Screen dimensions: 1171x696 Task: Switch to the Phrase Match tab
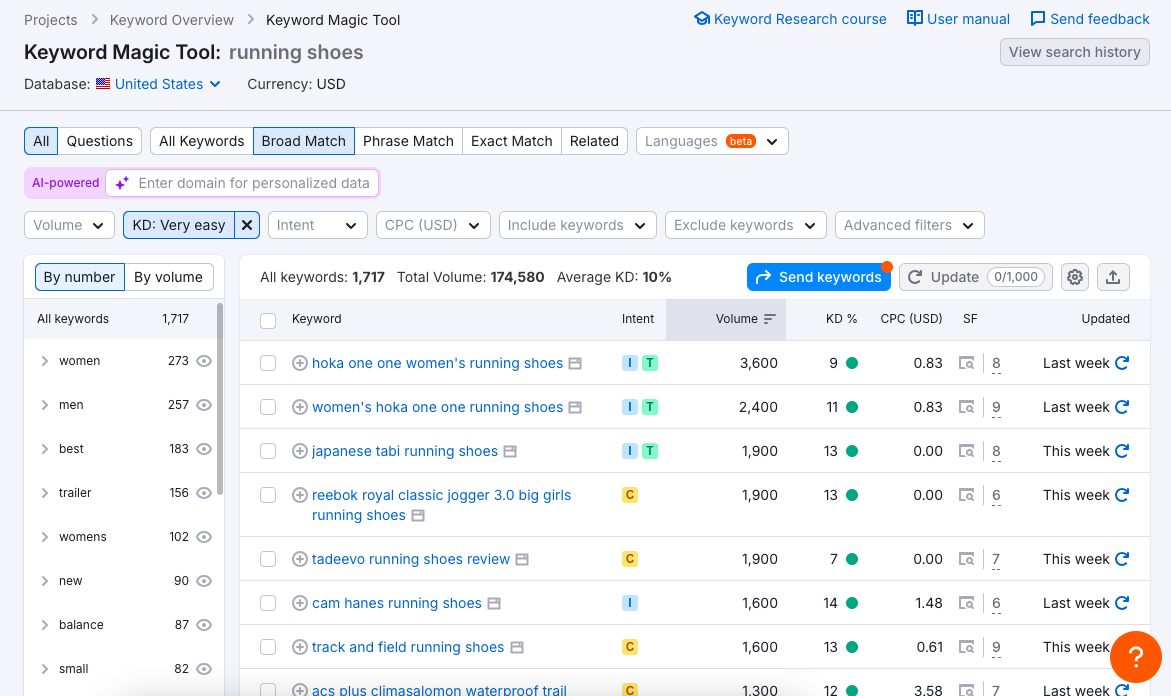tap(408, 141)
